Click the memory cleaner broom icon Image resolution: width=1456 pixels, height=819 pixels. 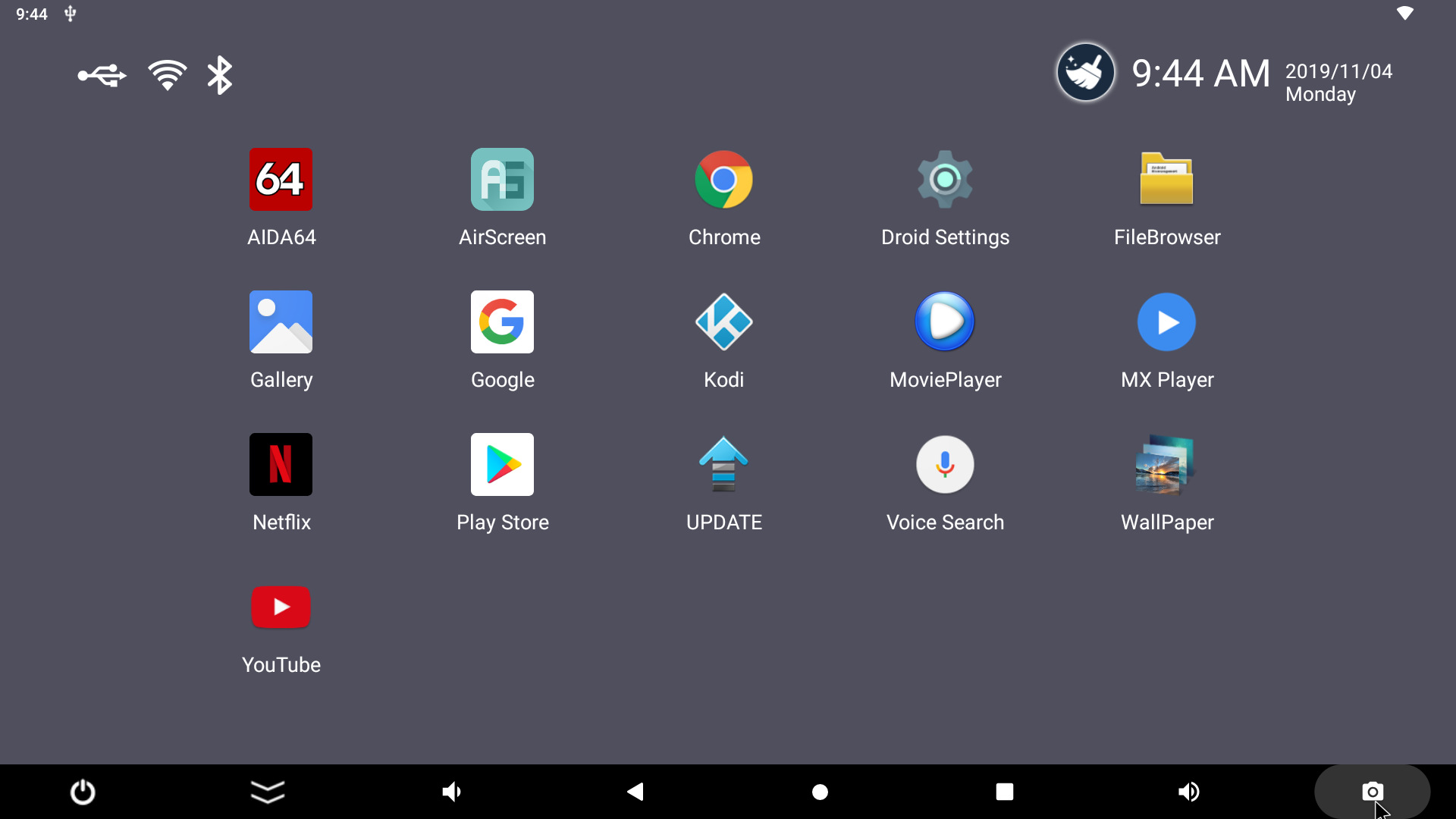click(1086, 73)
